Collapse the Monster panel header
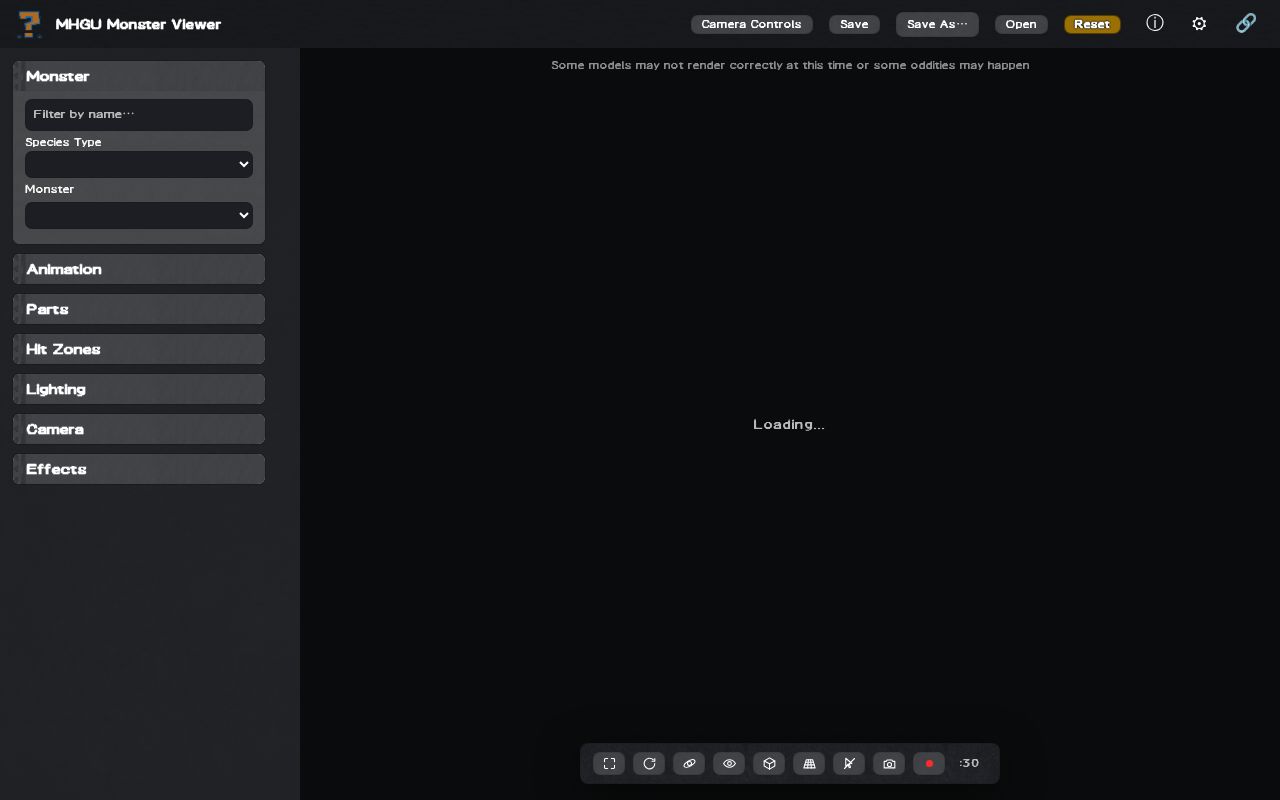1280x800 pixels. pos(139,76)
